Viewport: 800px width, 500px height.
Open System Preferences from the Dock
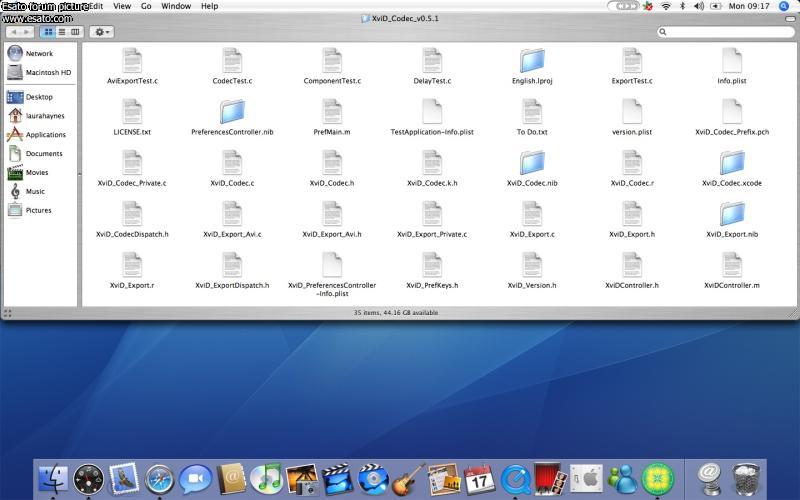point(586,479)
